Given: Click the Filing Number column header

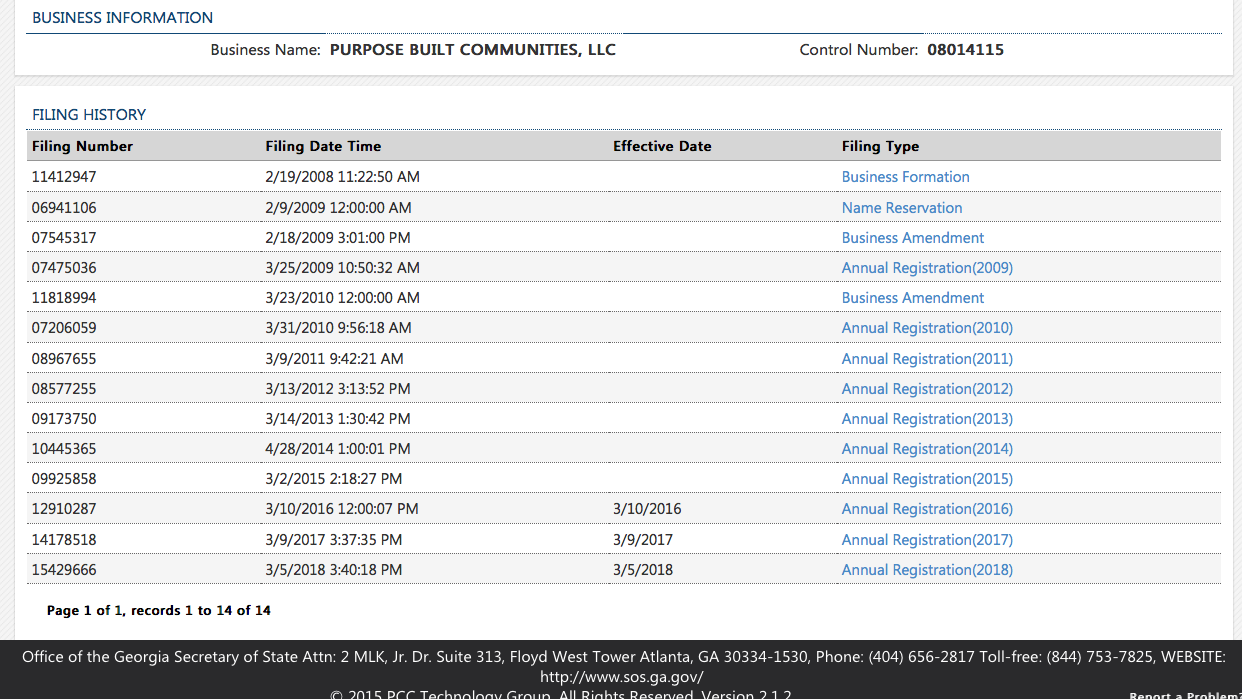Looking at the screenshot, I should [x=82, y=146].
